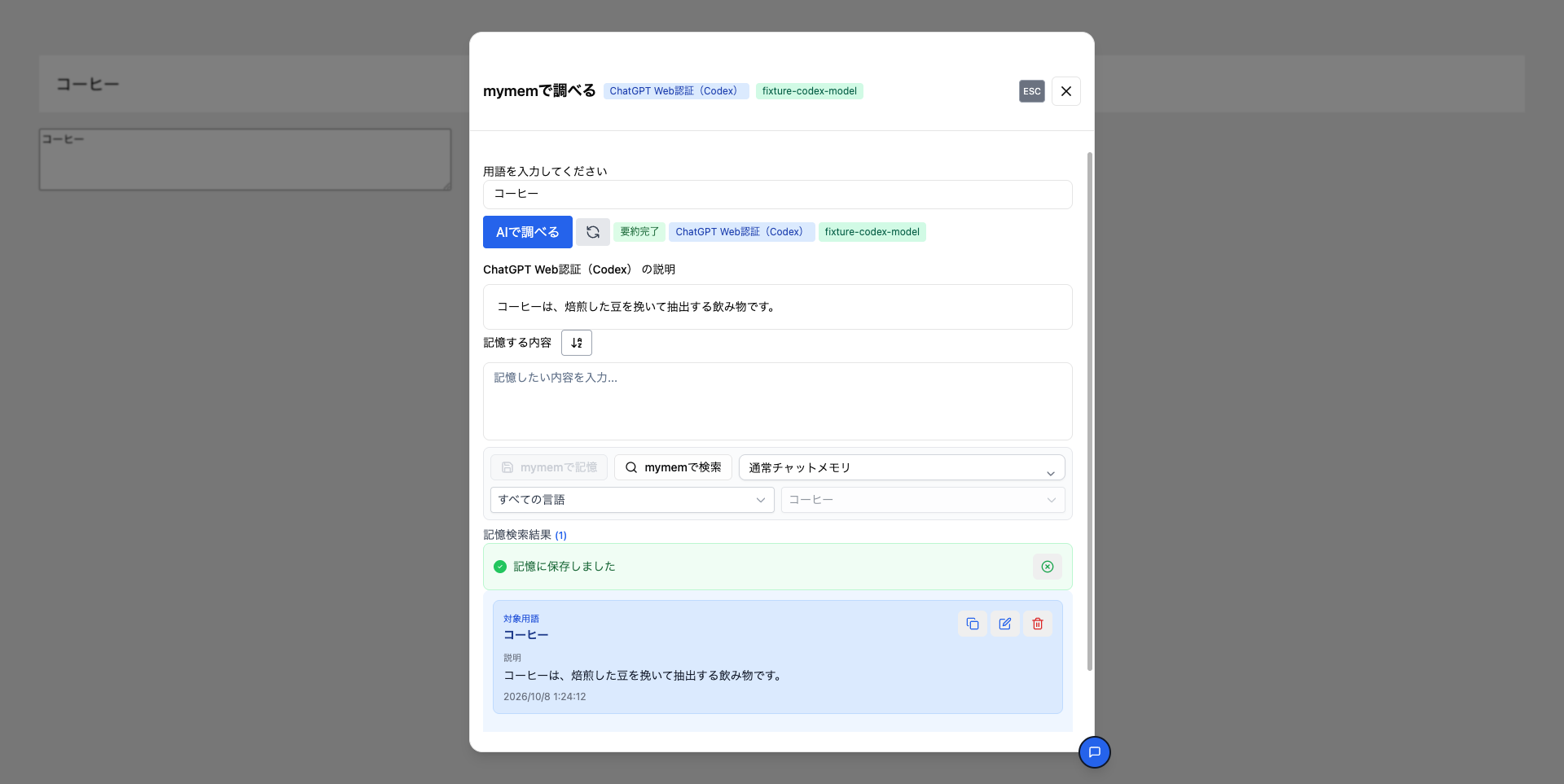The image size is (1564, 784).
Task: Open the 通常チャットメモリ dropdown
Action: (x=902, y=467)
